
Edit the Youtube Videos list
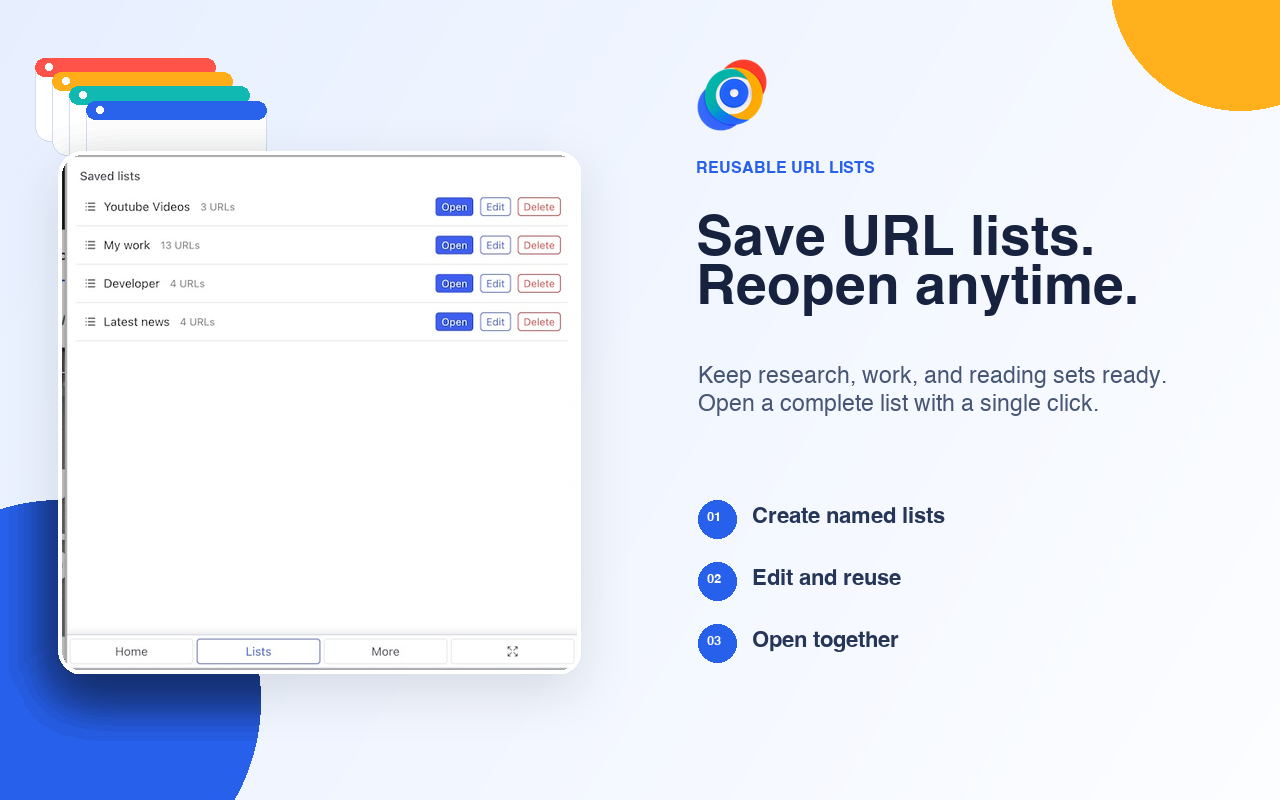pyautogui.click(x=495, y=207)
